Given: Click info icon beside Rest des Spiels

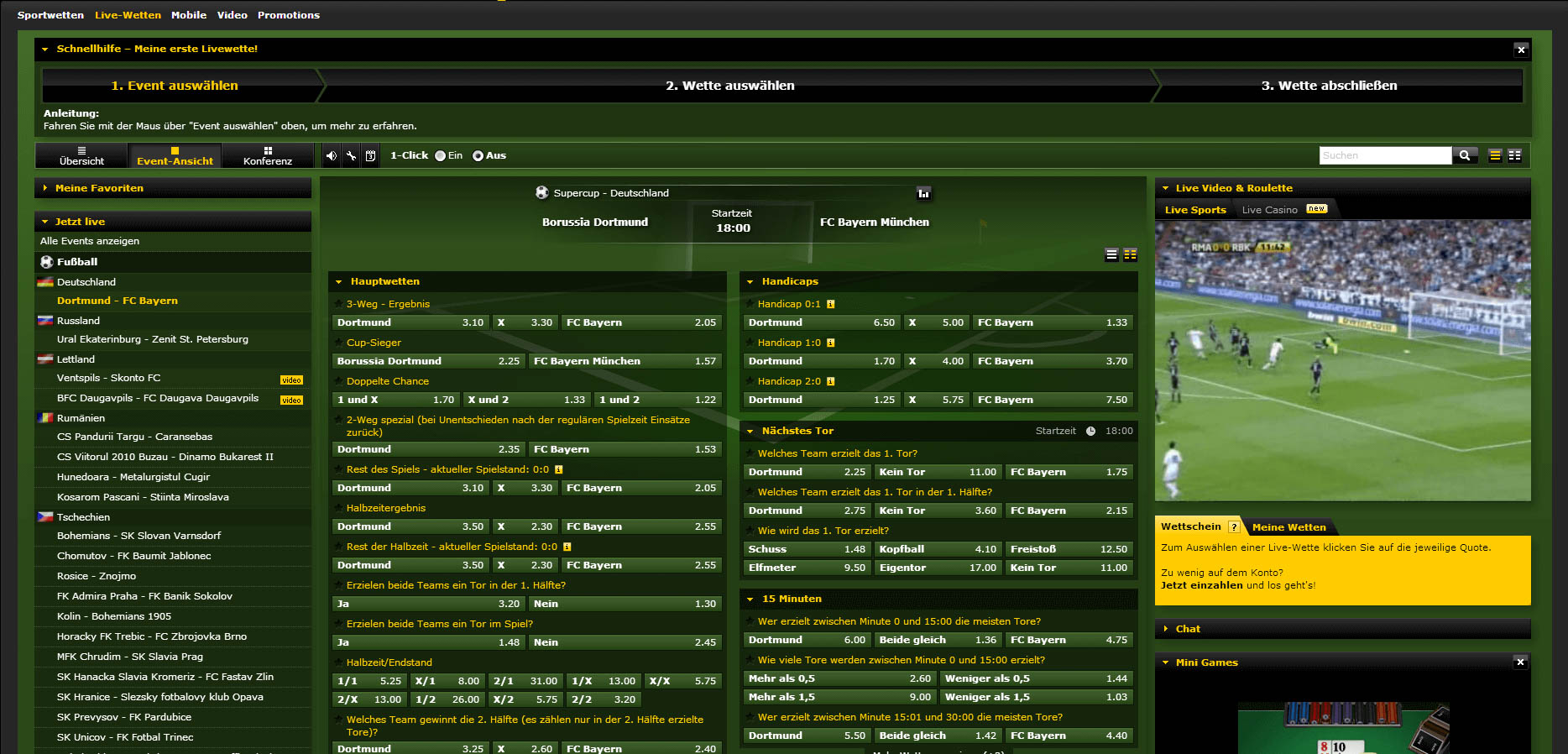Looking at the screenshot, I should [558, 469].
